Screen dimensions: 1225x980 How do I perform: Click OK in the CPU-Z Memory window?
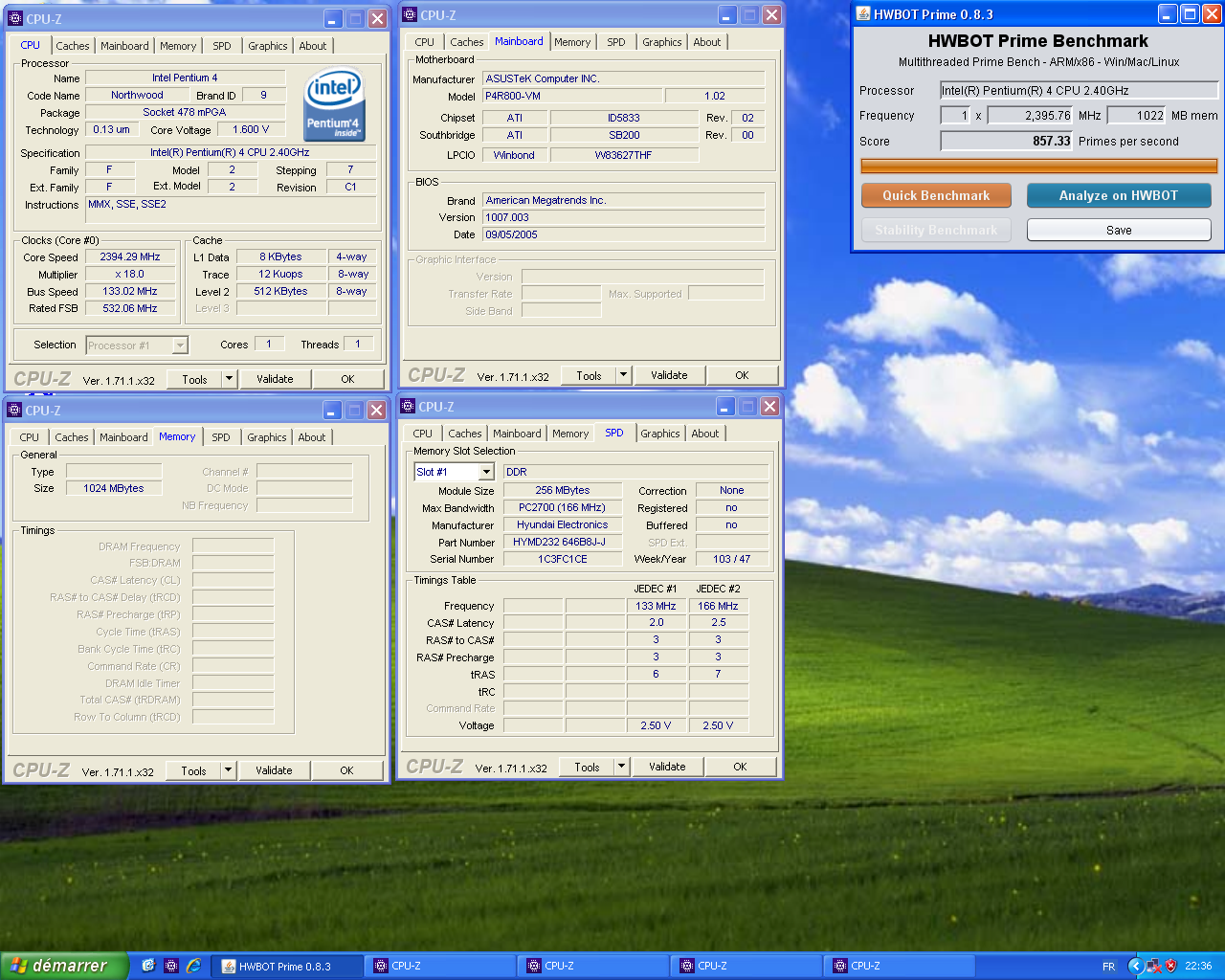pyautogui.click(x=346, y=770)
